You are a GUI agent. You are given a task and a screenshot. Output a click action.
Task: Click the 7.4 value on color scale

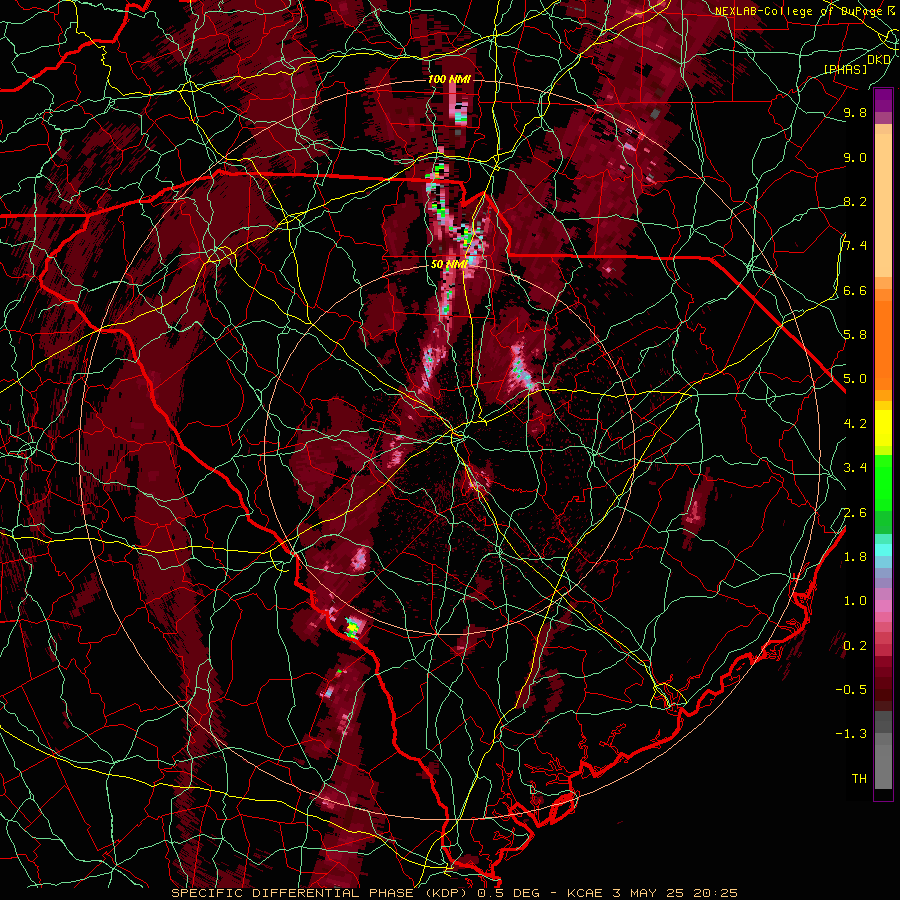point(855,246)
